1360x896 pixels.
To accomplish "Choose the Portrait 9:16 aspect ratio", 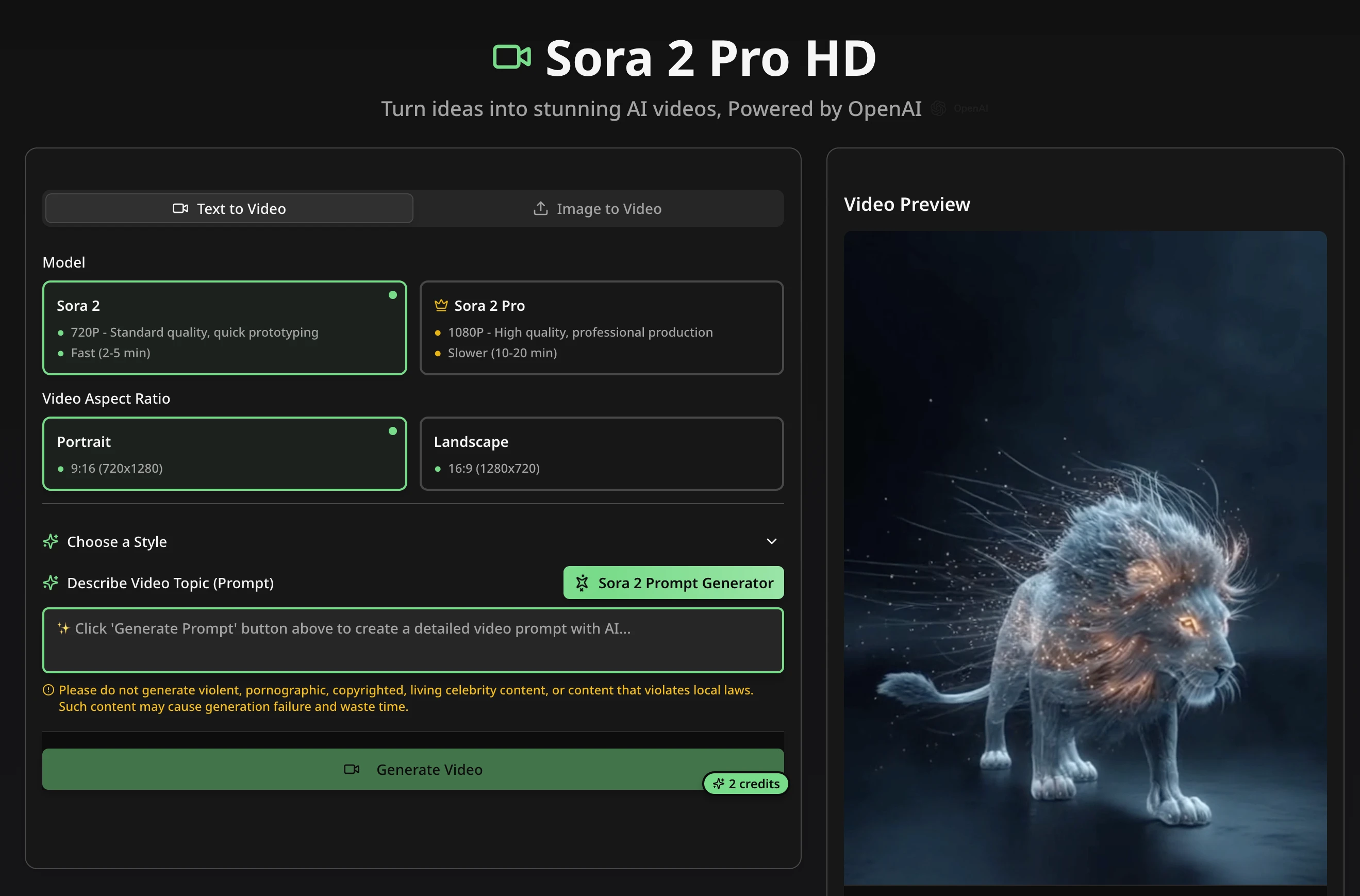I will [225, 454].
